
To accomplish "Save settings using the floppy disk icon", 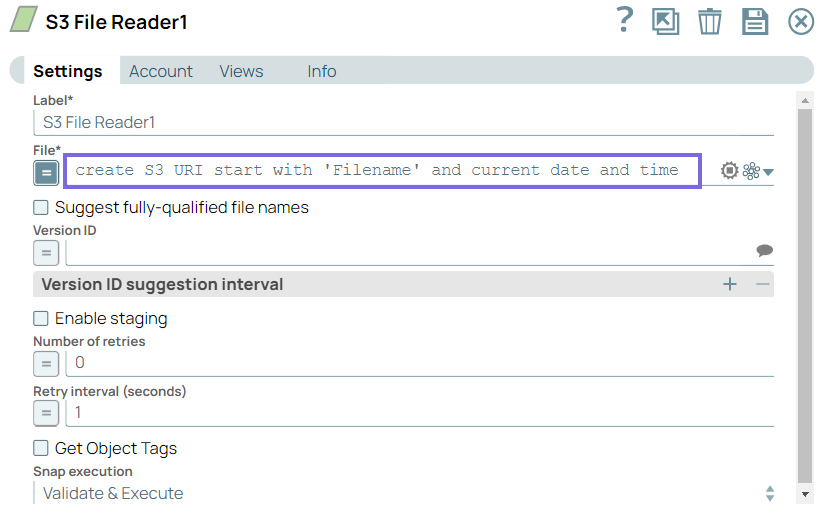I will click(x=754, y=21).
